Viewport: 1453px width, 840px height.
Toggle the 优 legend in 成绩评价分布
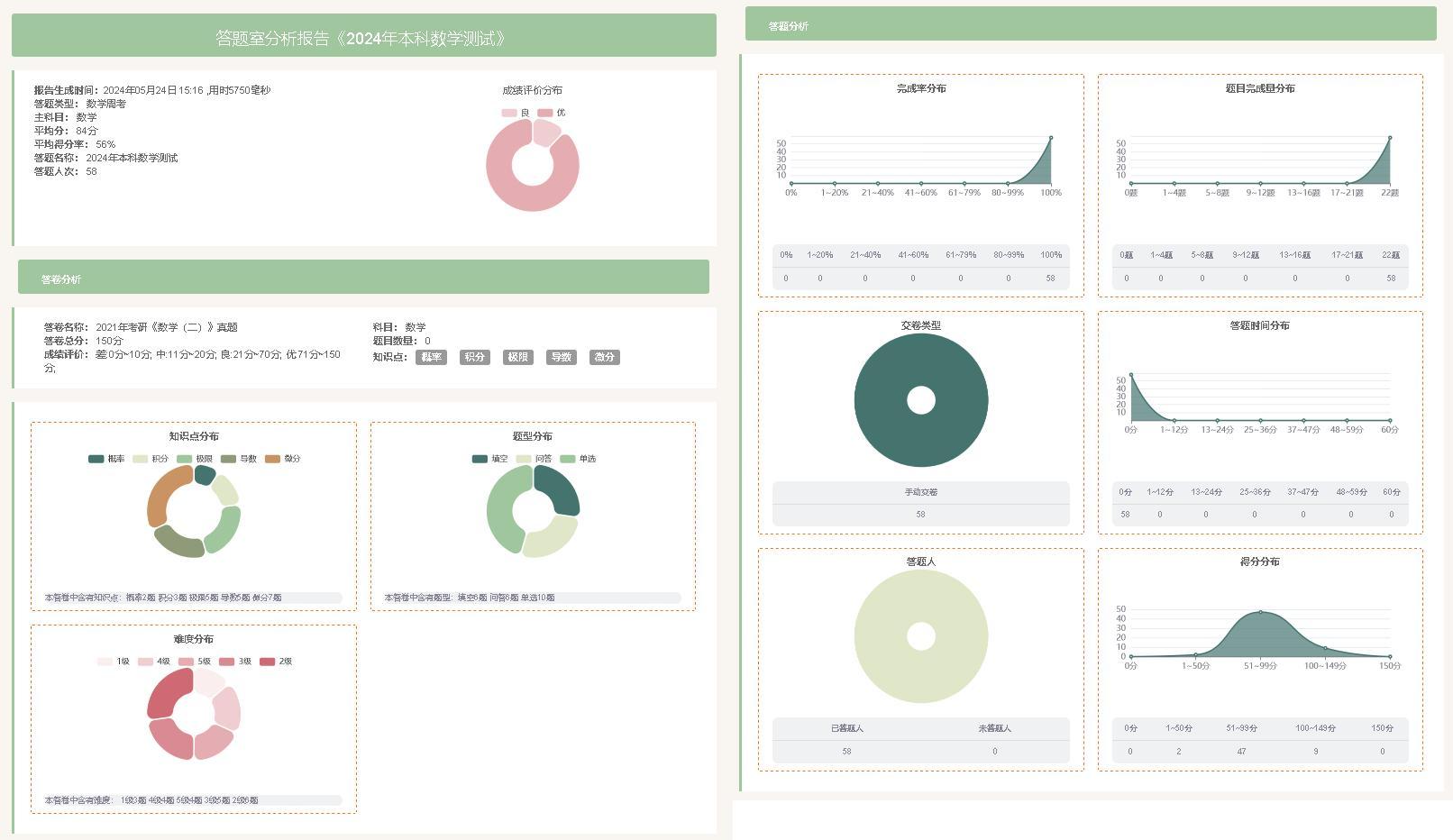point(552,113)
